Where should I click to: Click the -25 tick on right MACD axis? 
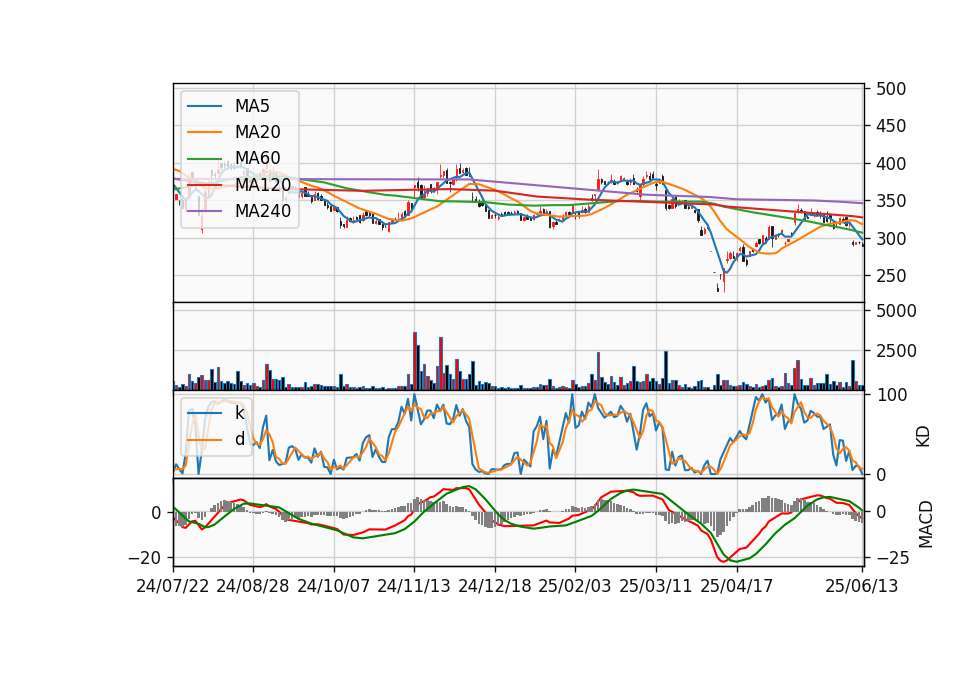pyautogui.click(x=893, y=558)
